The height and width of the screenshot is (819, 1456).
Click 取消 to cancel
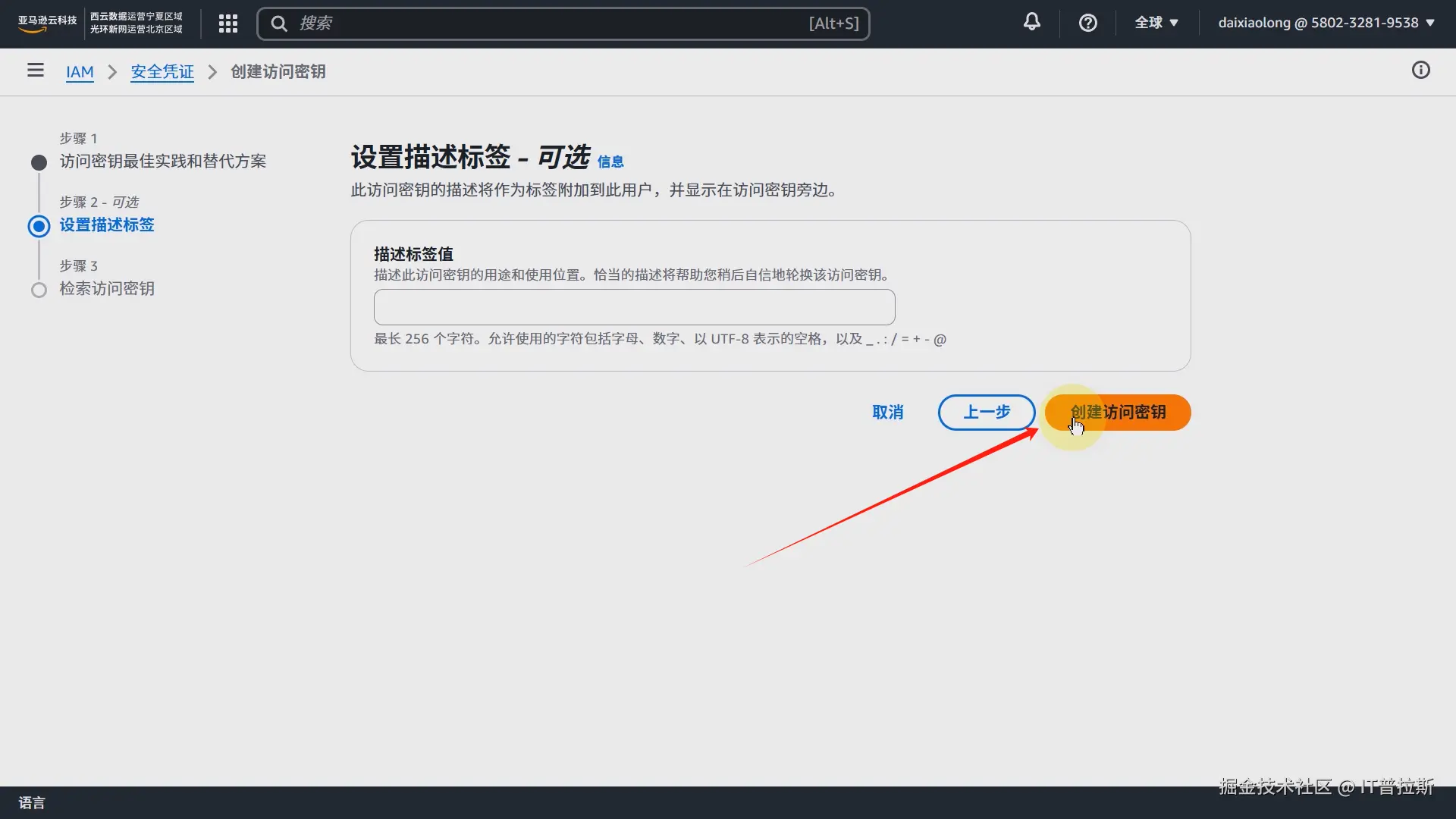887,413
